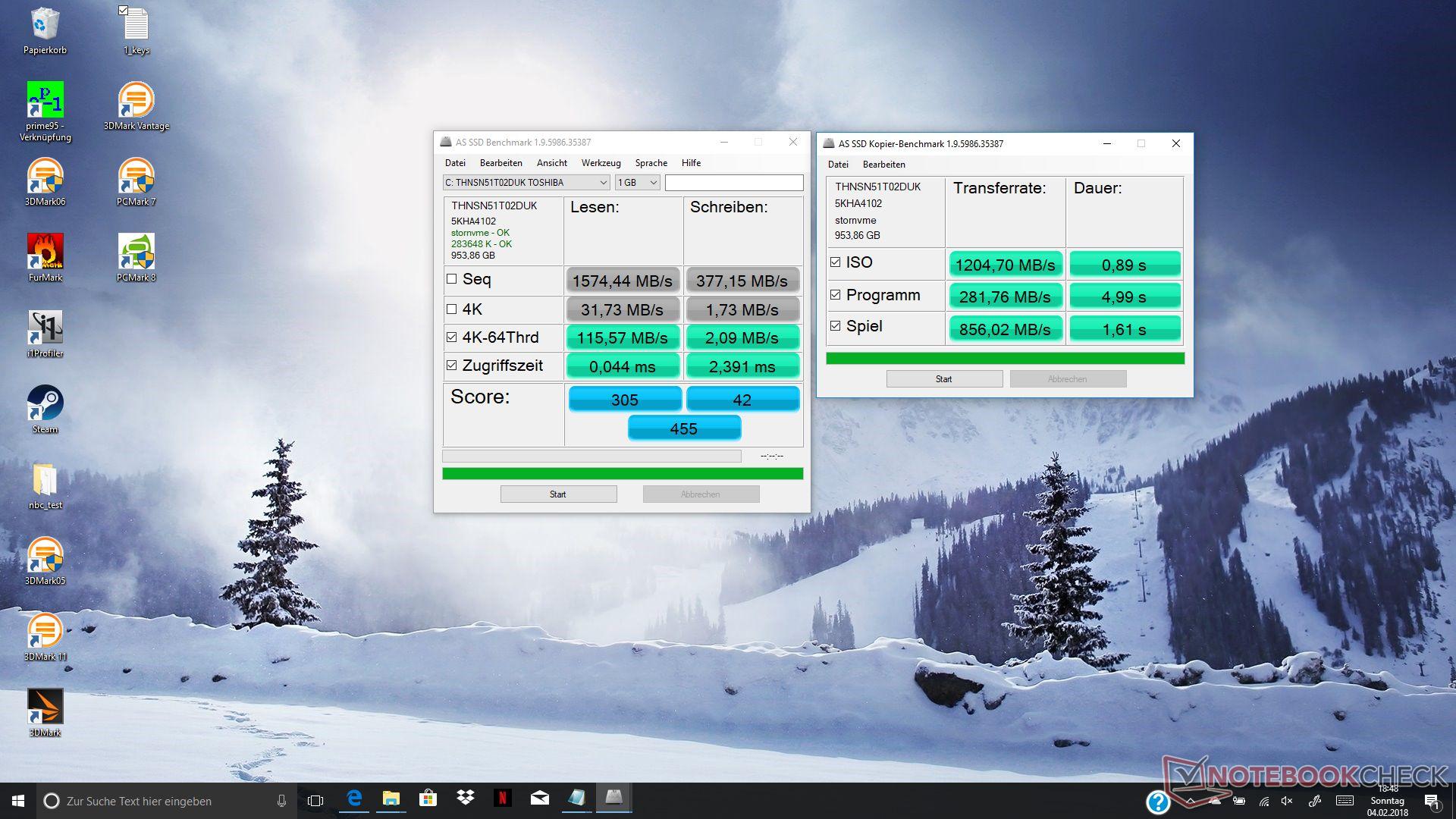Uncheck the ISO copy test

[x=836, y=262]
